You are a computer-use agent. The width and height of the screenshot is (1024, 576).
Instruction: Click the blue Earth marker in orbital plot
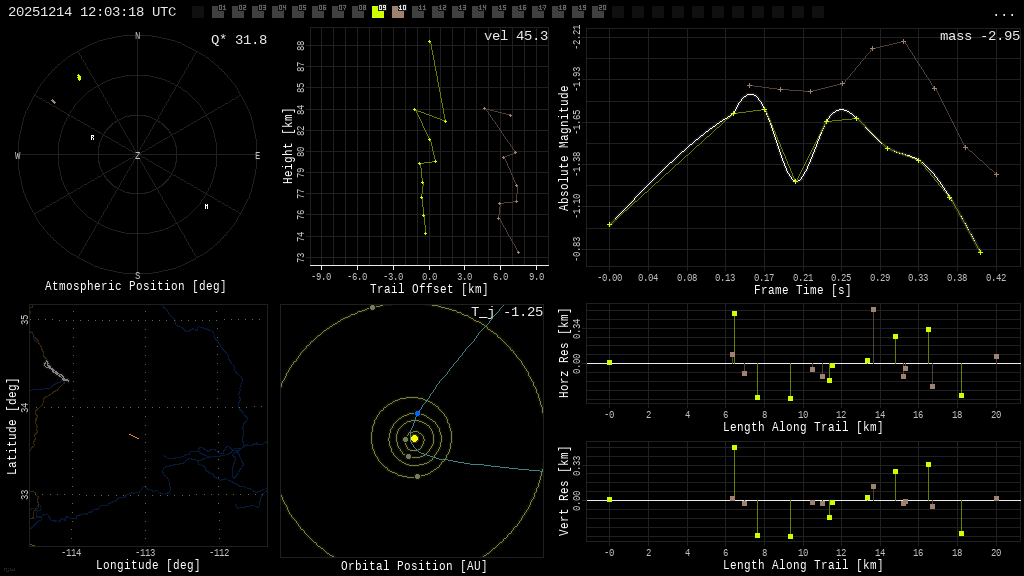click(418, 413)
